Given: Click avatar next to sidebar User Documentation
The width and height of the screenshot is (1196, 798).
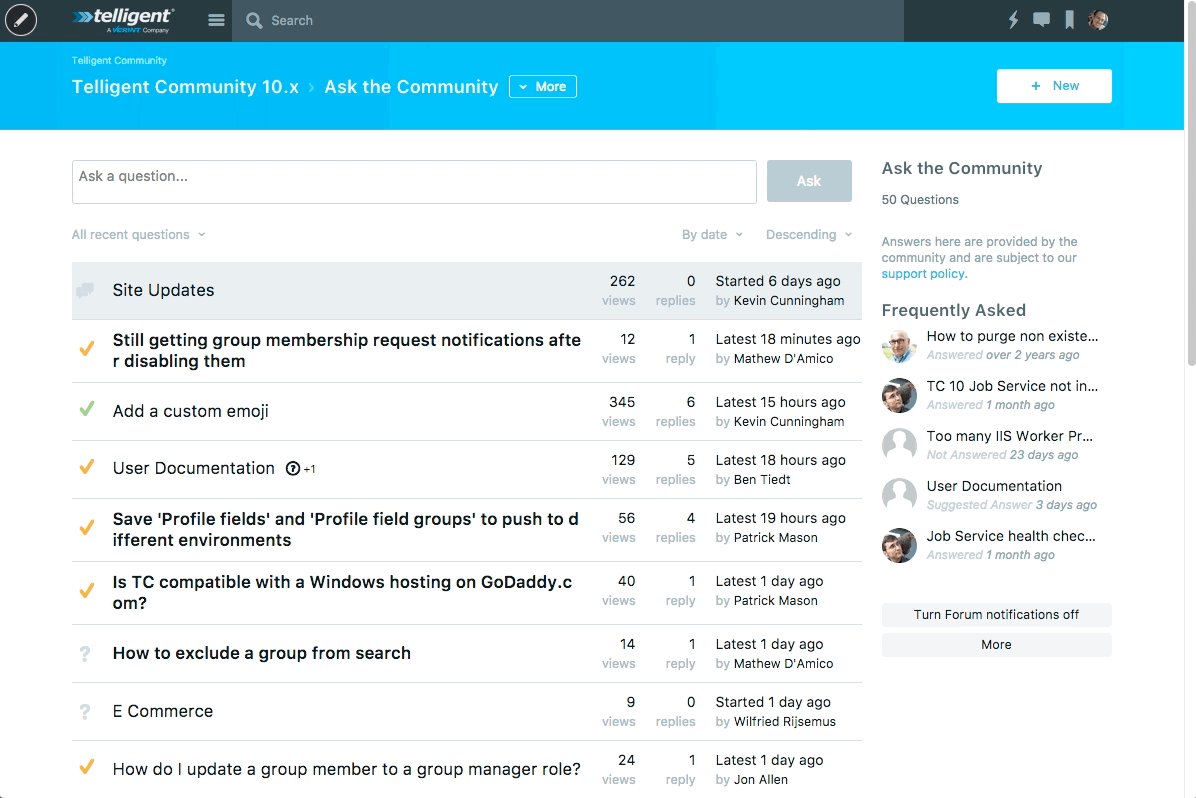Looking at the screenshot, I should coord(899,495).
